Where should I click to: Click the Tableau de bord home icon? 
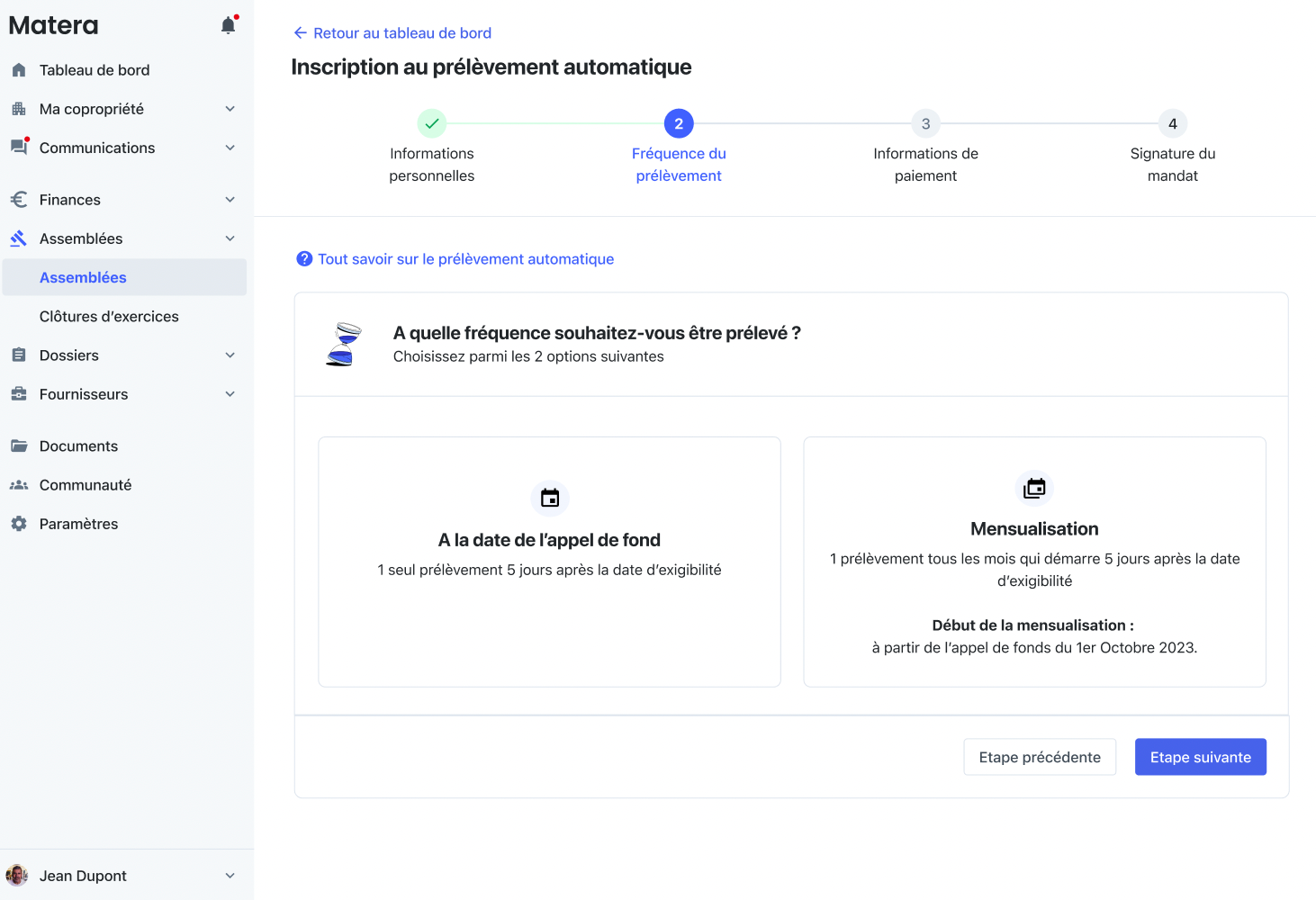point(19,70)
